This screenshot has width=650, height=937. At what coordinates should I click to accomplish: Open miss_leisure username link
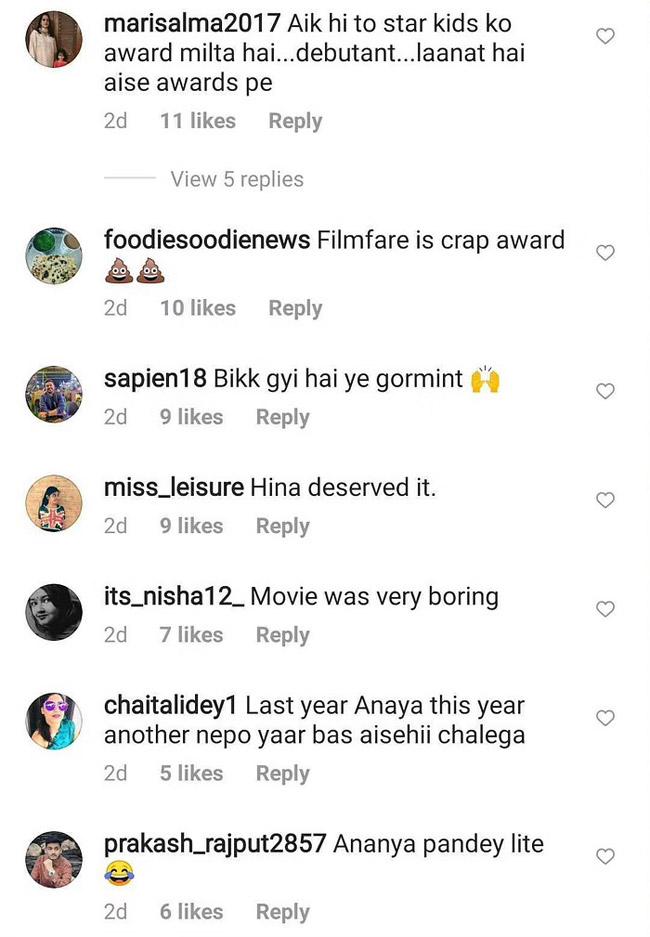pyautogui.click(x=174, y=487)
